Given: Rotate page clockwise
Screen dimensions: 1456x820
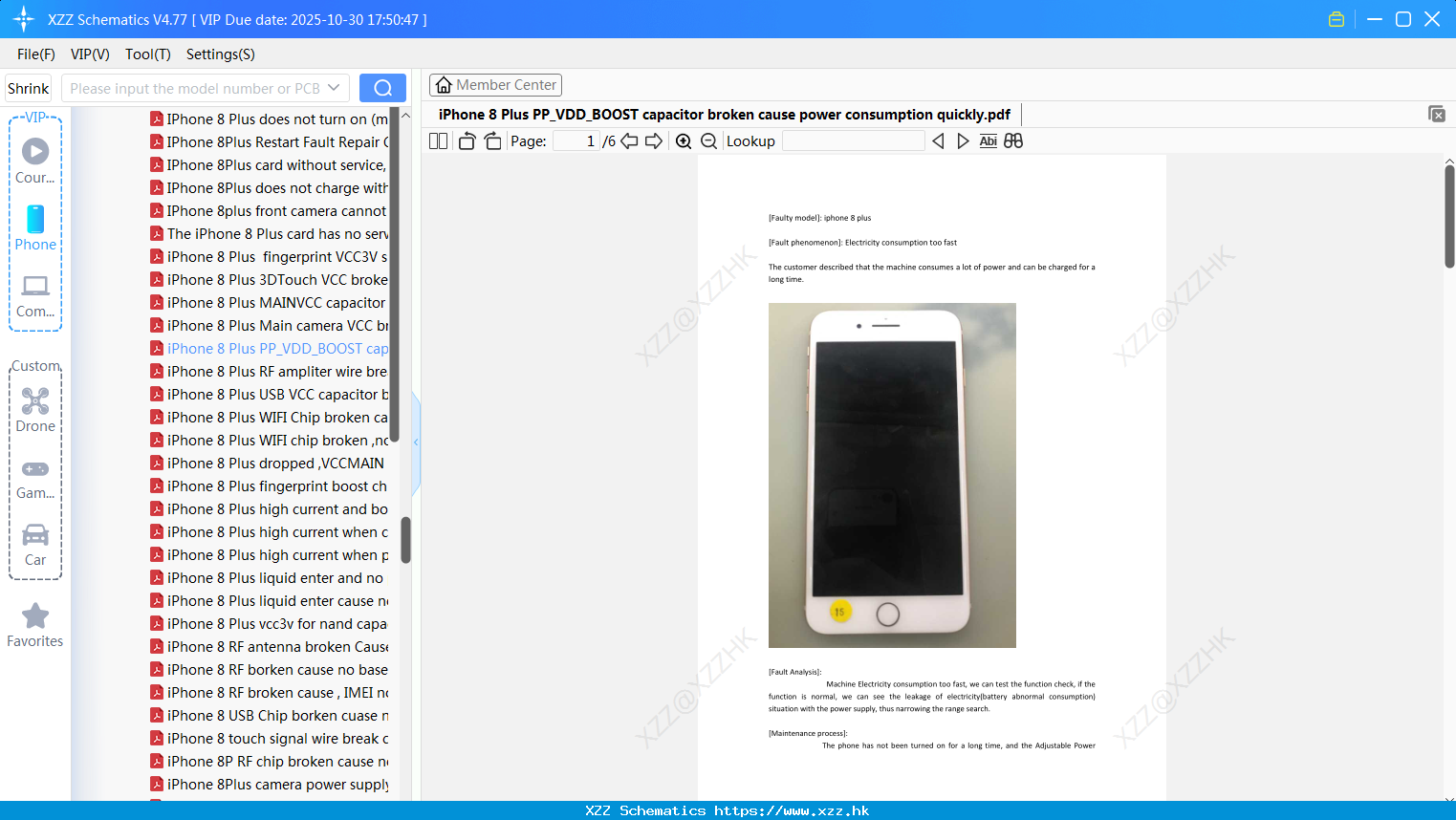Looking at the screenshot, I should [x=492, y=141].
